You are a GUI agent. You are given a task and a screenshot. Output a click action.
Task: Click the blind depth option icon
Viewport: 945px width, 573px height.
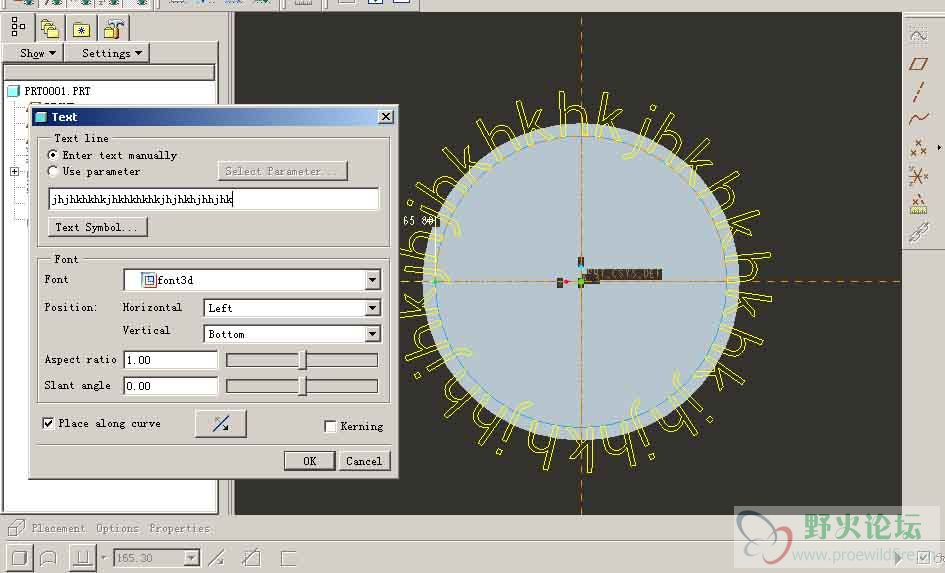(83, 558)
